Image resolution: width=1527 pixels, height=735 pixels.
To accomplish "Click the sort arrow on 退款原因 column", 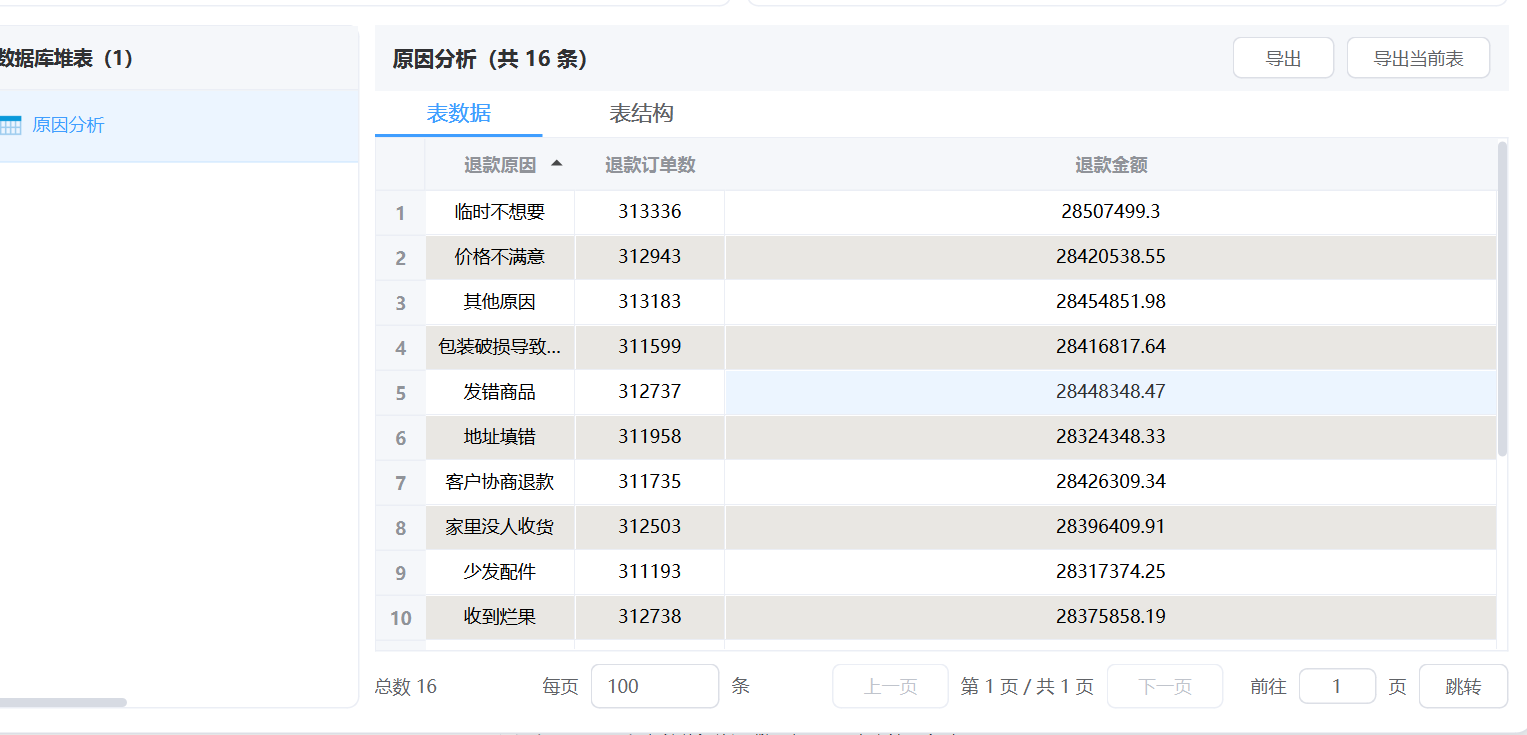I will point(557,164).
